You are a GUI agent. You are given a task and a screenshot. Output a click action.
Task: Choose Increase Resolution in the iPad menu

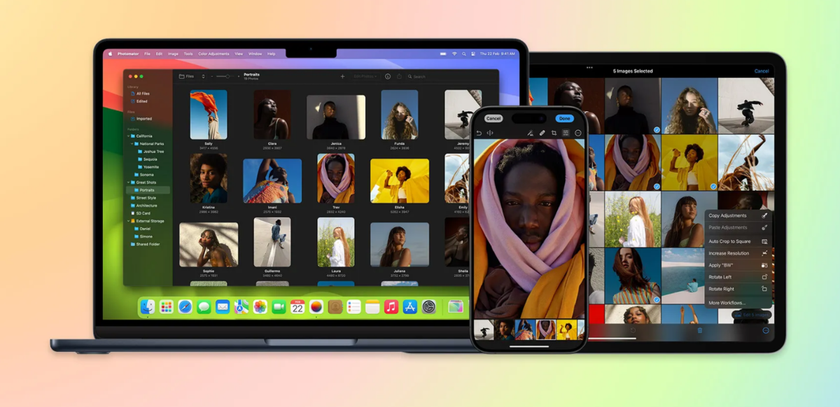tap(738, 253)
